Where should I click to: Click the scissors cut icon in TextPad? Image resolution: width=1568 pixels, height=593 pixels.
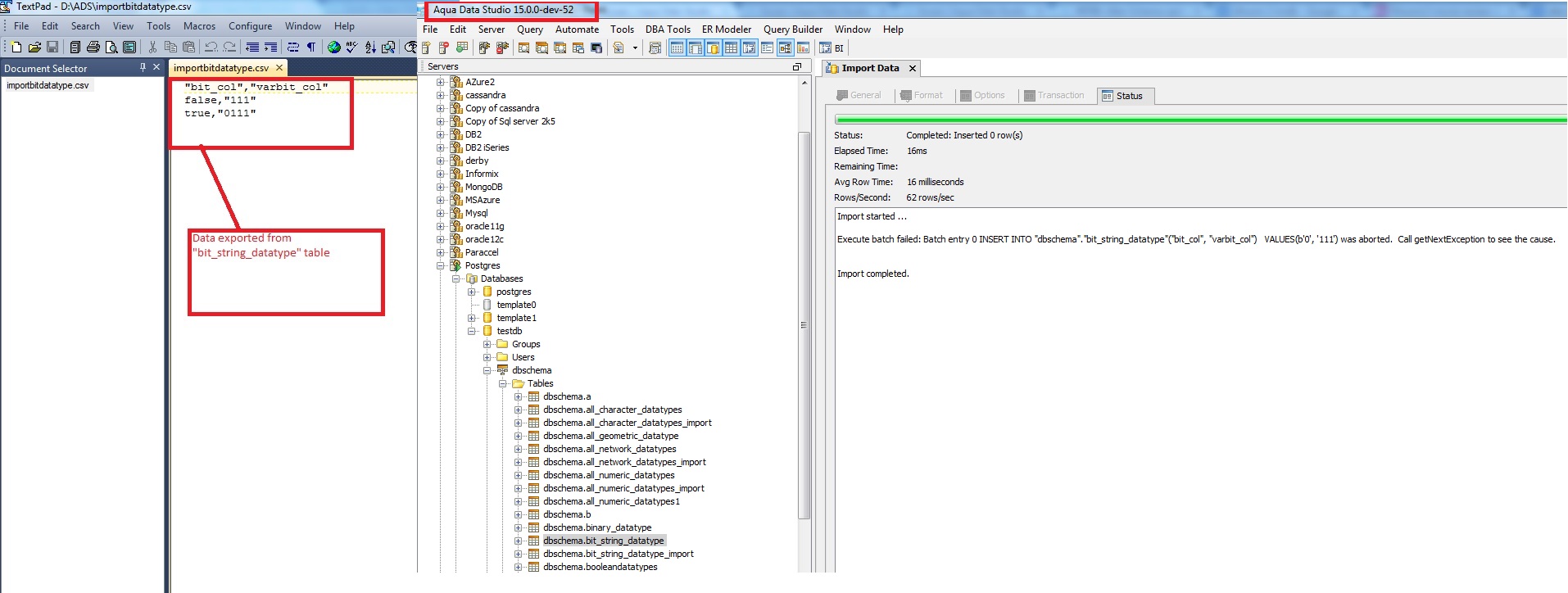[152, 48]
